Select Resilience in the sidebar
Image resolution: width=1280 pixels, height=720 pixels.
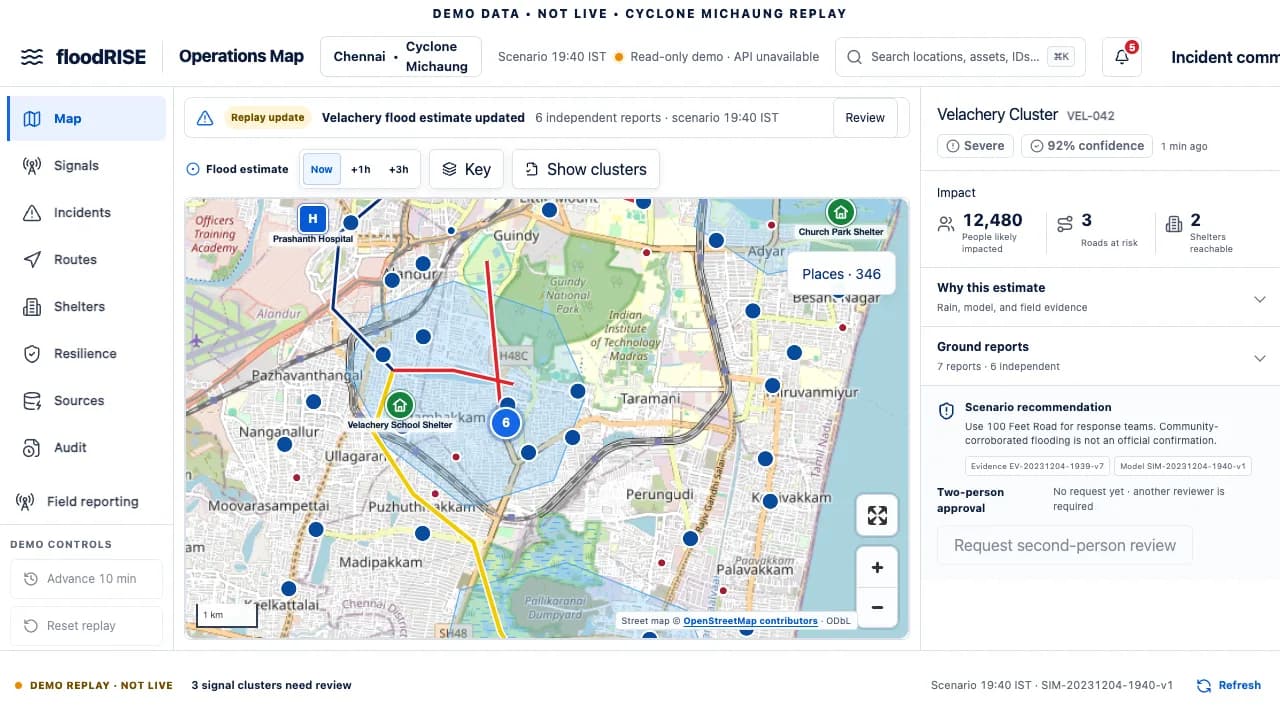click(x=87, y=353)
